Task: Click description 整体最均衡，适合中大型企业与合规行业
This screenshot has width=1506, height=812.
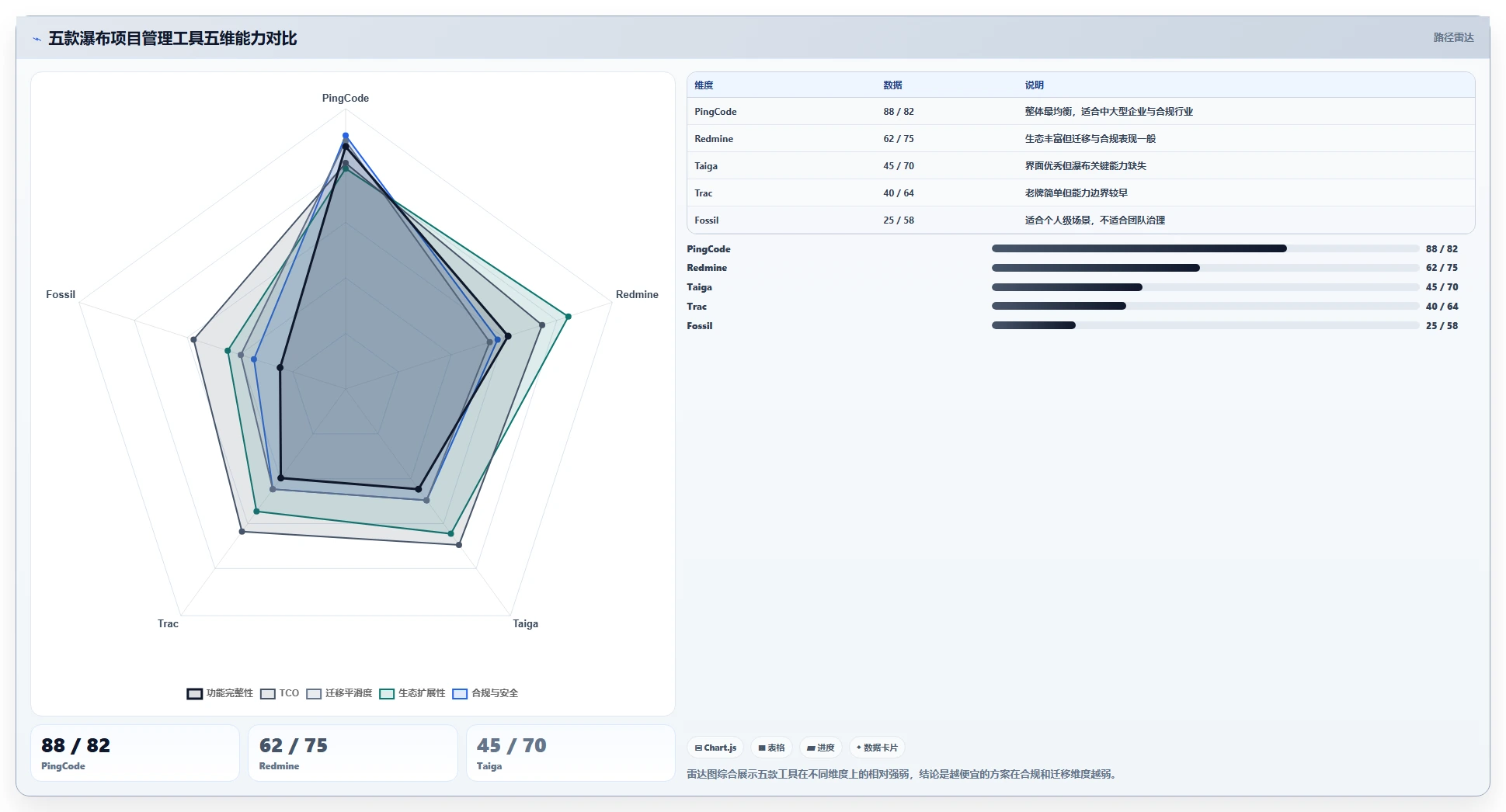Action: coord(1108,112)
